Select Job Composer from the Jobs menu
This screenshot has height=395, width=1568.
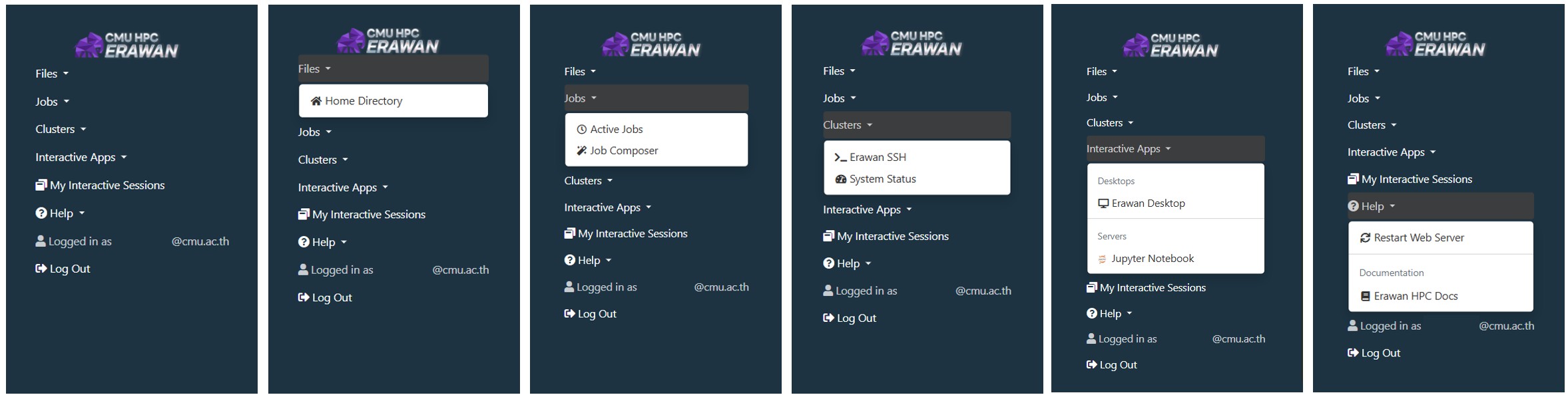pyautogui.click(x=624, y=150)
